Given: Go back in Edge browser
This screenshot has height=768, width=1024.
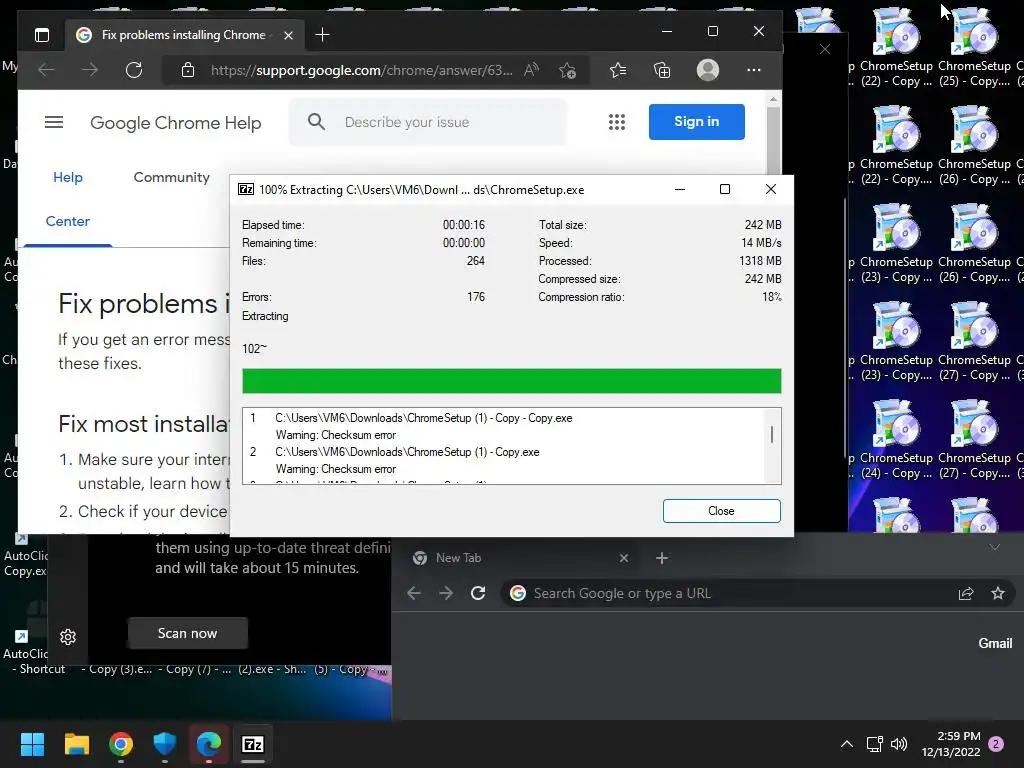Looking at the screenshot, I should coord(46,70).
